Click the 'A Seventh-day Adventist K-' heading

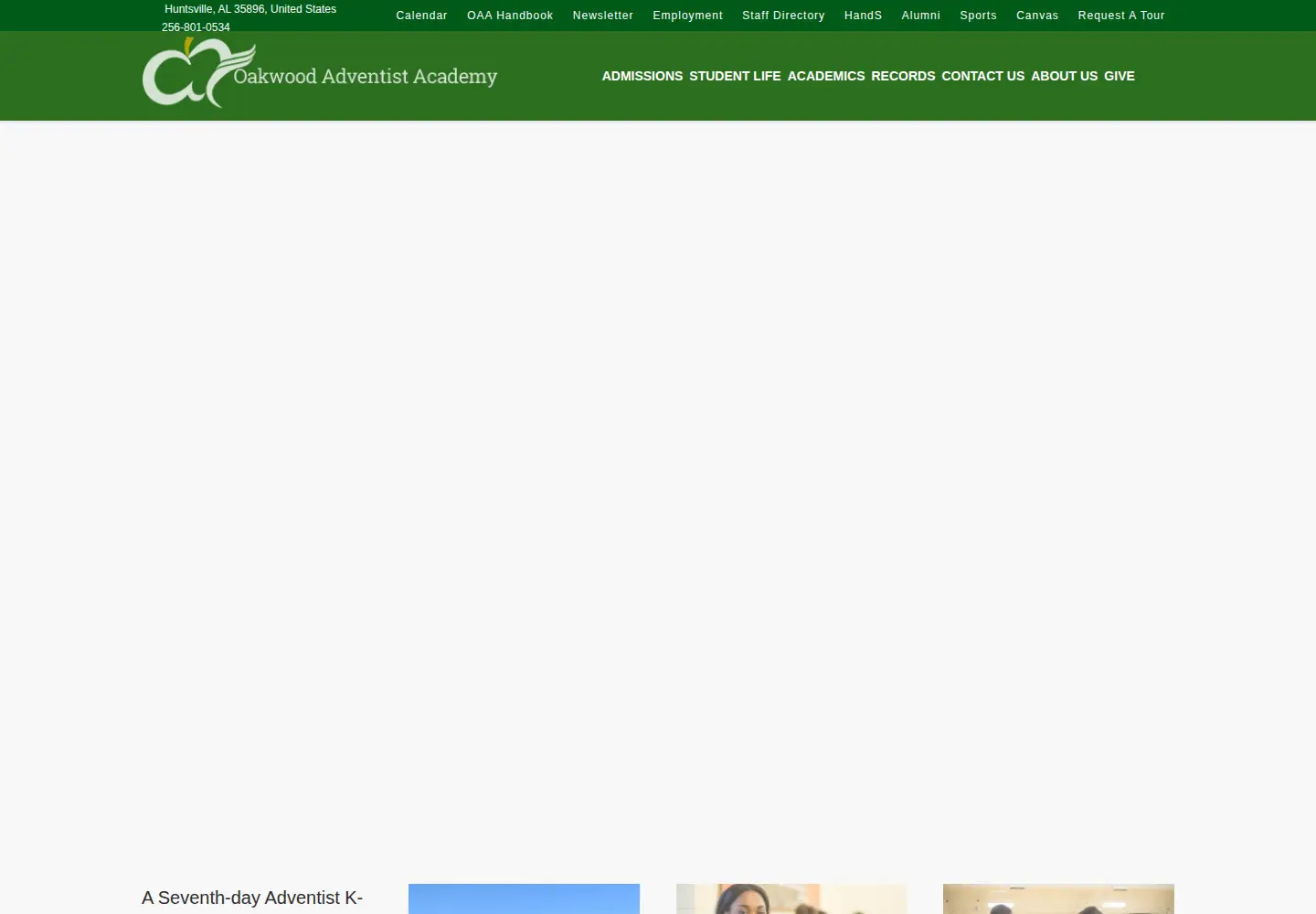252,898
